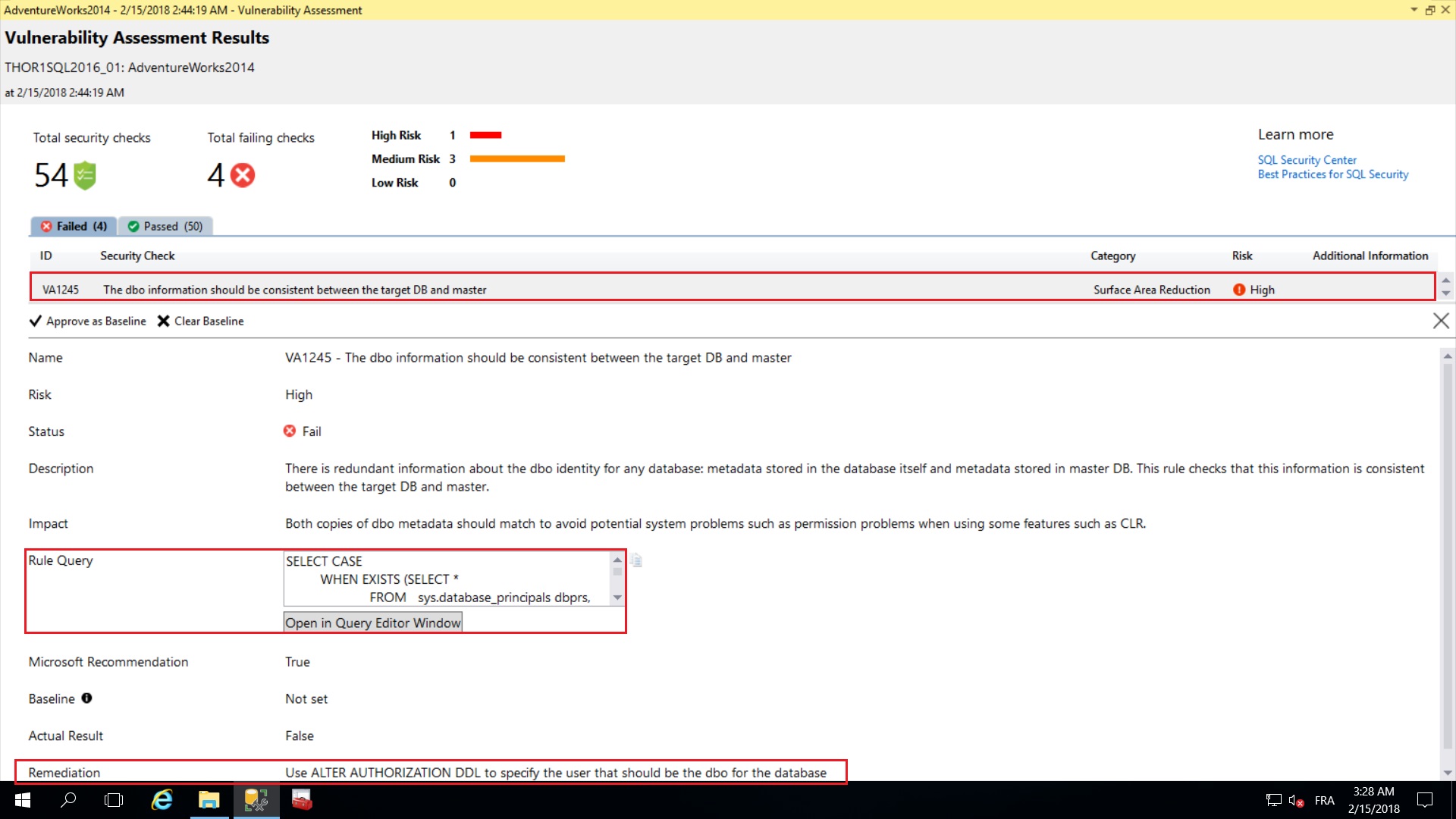Click the muted volume tray icon
1456x819 pixels.
[1296, 801]
